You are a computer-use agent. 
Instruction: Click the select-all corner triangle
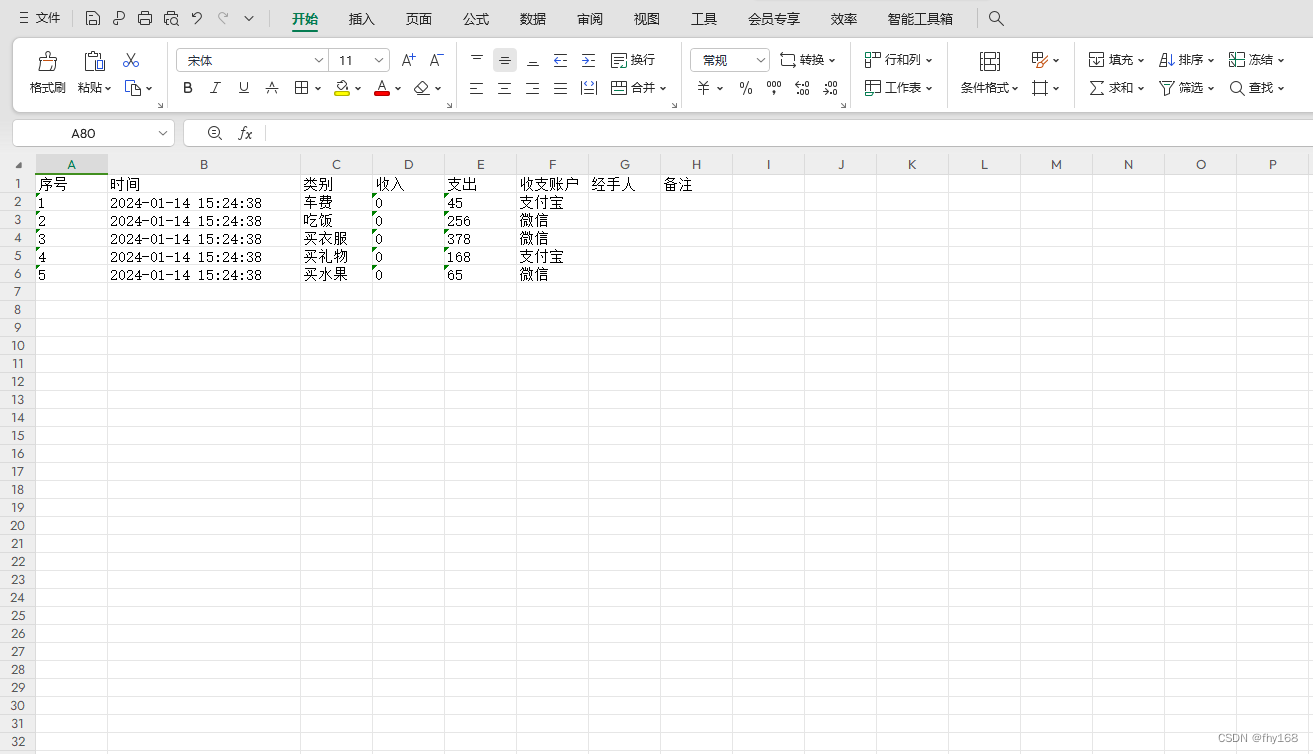(18, 165)
